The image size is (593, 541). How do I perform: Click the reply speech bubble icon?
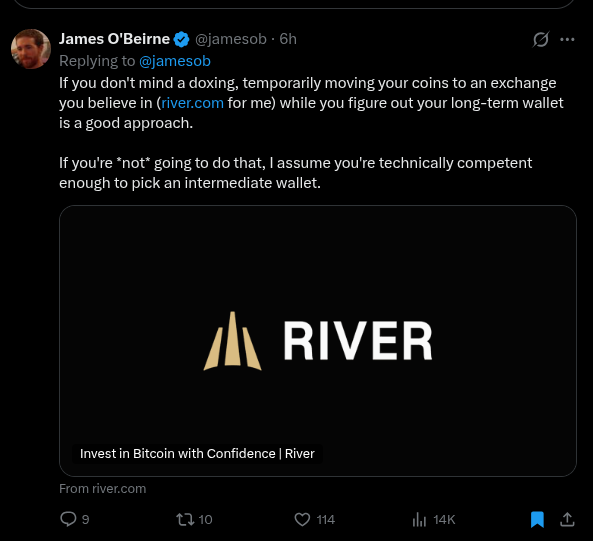pyautogui.click(x=68, y=519)
